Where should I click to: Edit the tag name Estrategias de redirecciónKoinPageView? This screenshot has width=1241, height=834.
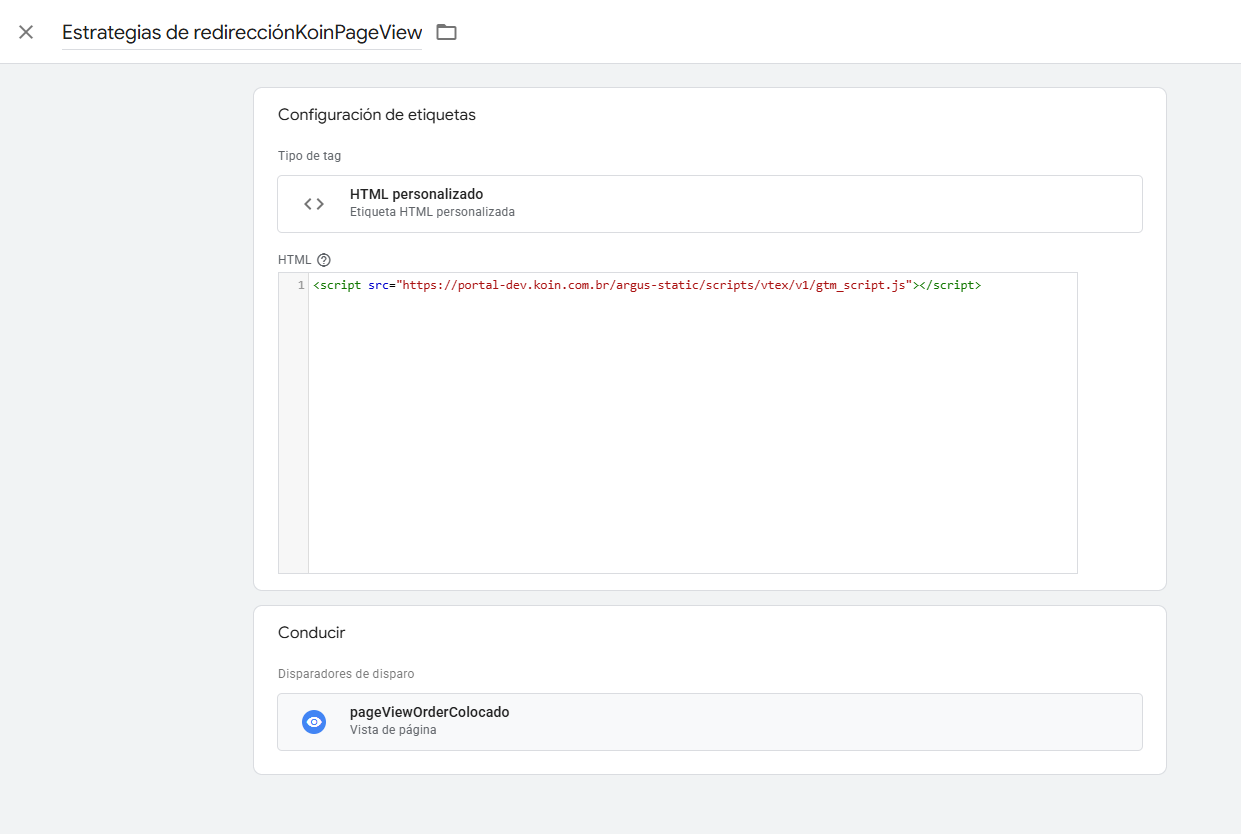coord(242,32)
